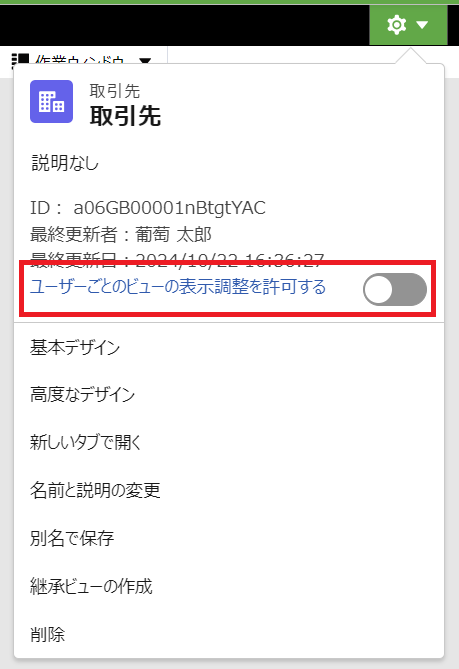The height and width of the screenshot is (669, 459).
Task: Click the 説明なし description text
Action: [x=65, y=163]
